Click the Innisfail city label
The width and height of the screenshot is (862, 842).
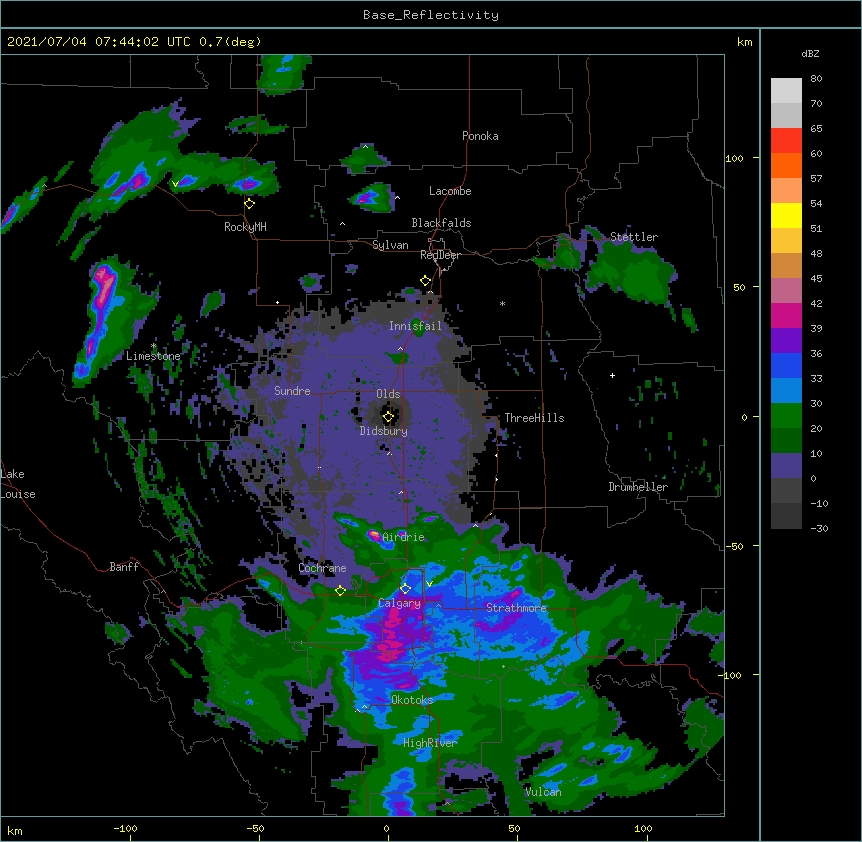pyautogui.click(x=415, y=326)
